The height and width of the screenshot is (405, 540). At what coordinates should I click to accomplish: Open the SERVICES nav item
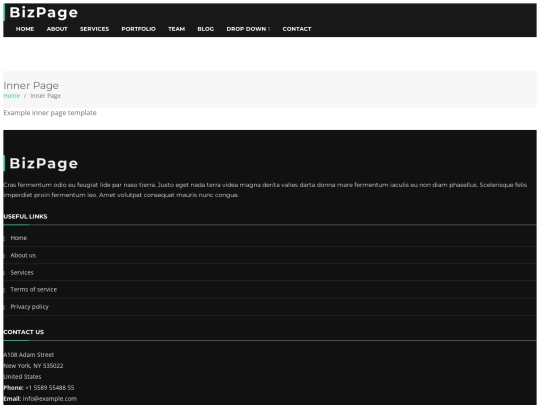94,29
